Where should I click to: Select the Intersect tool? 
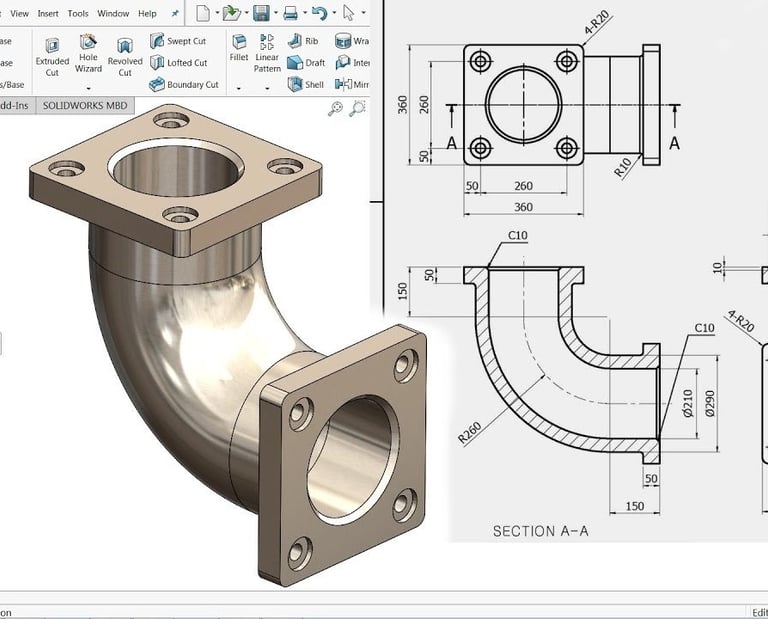tap(352, 63)
